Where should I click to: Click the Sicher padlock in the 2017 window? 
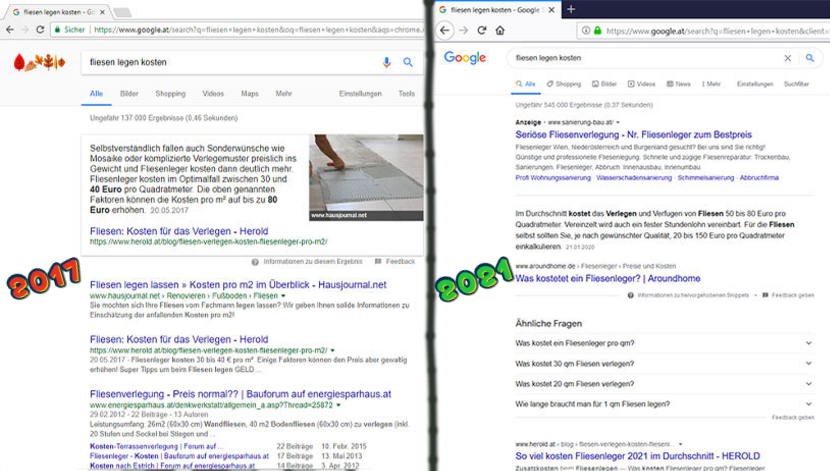[57, 30]
